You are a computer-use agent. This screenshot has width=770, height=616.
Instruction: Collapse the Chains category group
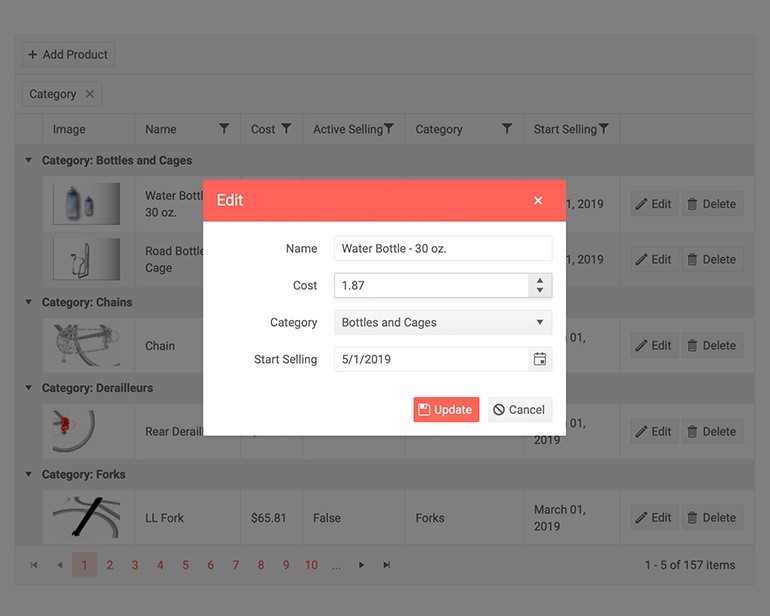[x=28, y=302]
